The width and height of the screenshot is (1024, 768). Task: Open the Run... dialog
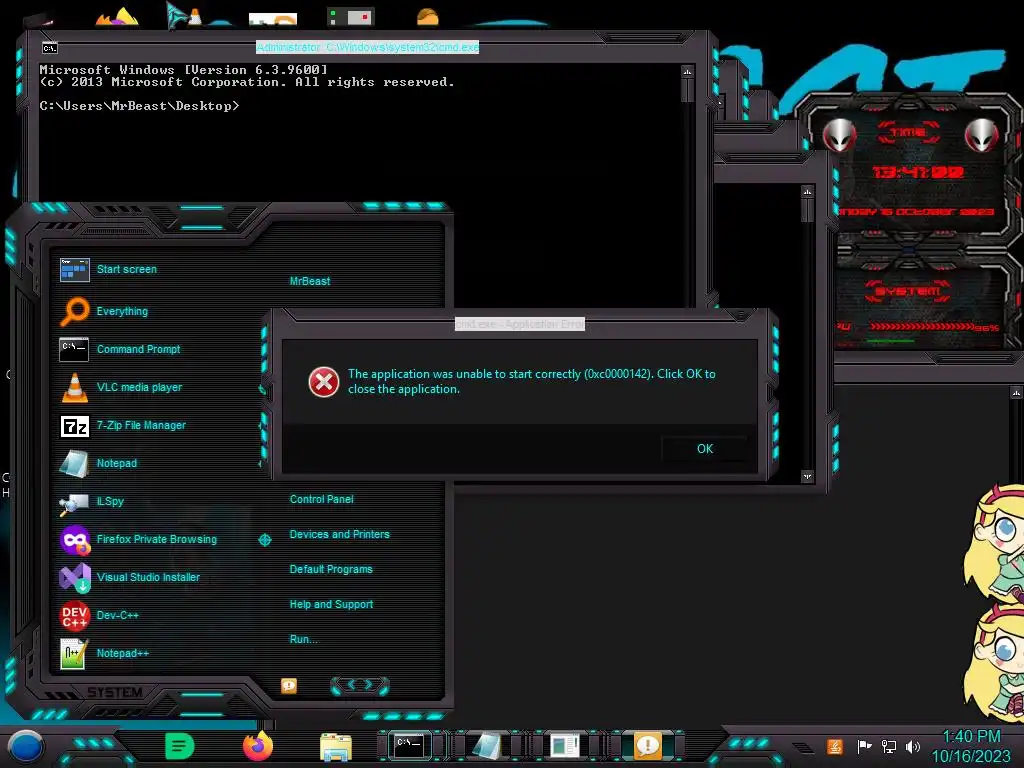tap(303, 639)
